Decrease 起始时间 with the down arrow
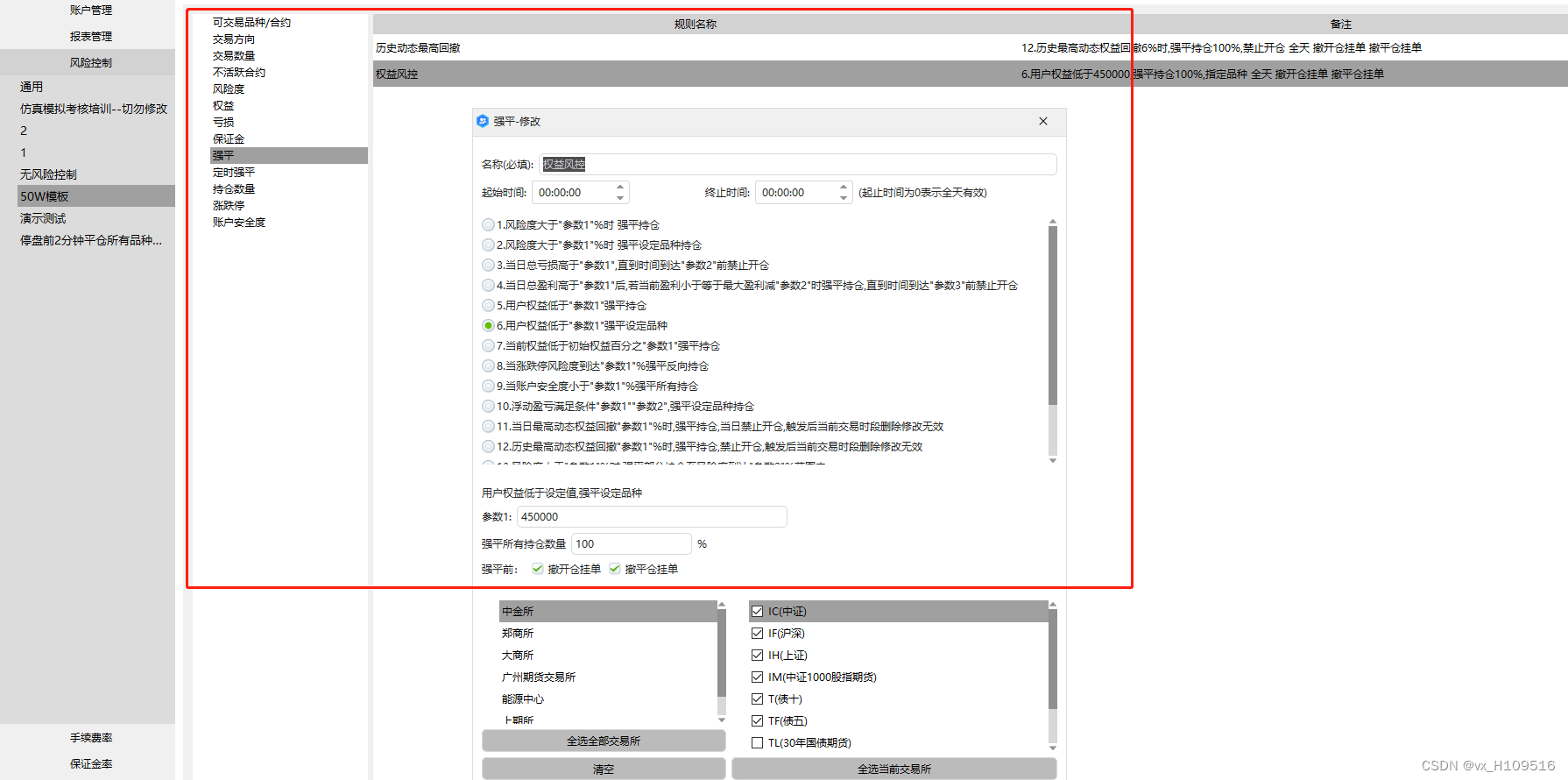The image size is (1568, 780). click(620, 198)
